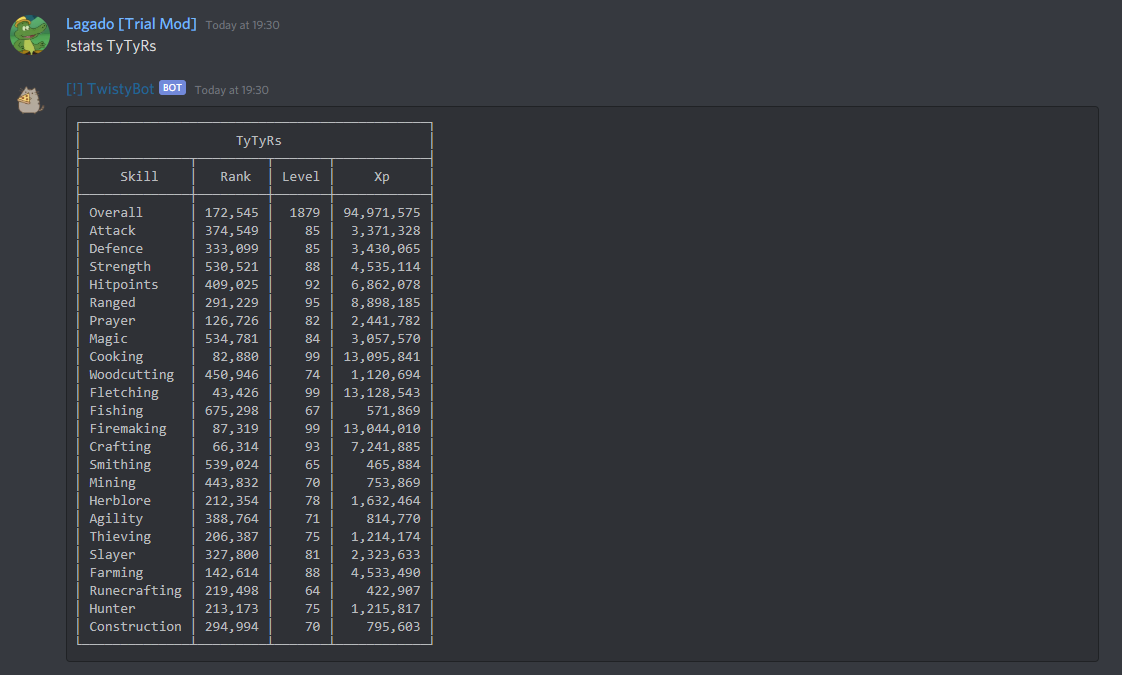Click Agility xp 814,770
This screenshot has height=675, width=1122.
point(394,518)
